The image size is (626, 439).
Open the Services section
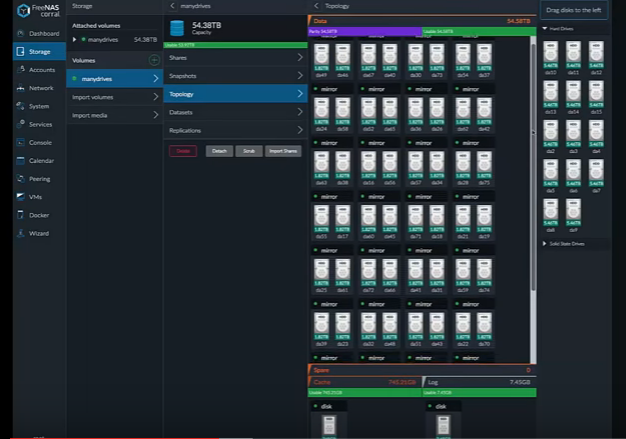pos(39,124)
